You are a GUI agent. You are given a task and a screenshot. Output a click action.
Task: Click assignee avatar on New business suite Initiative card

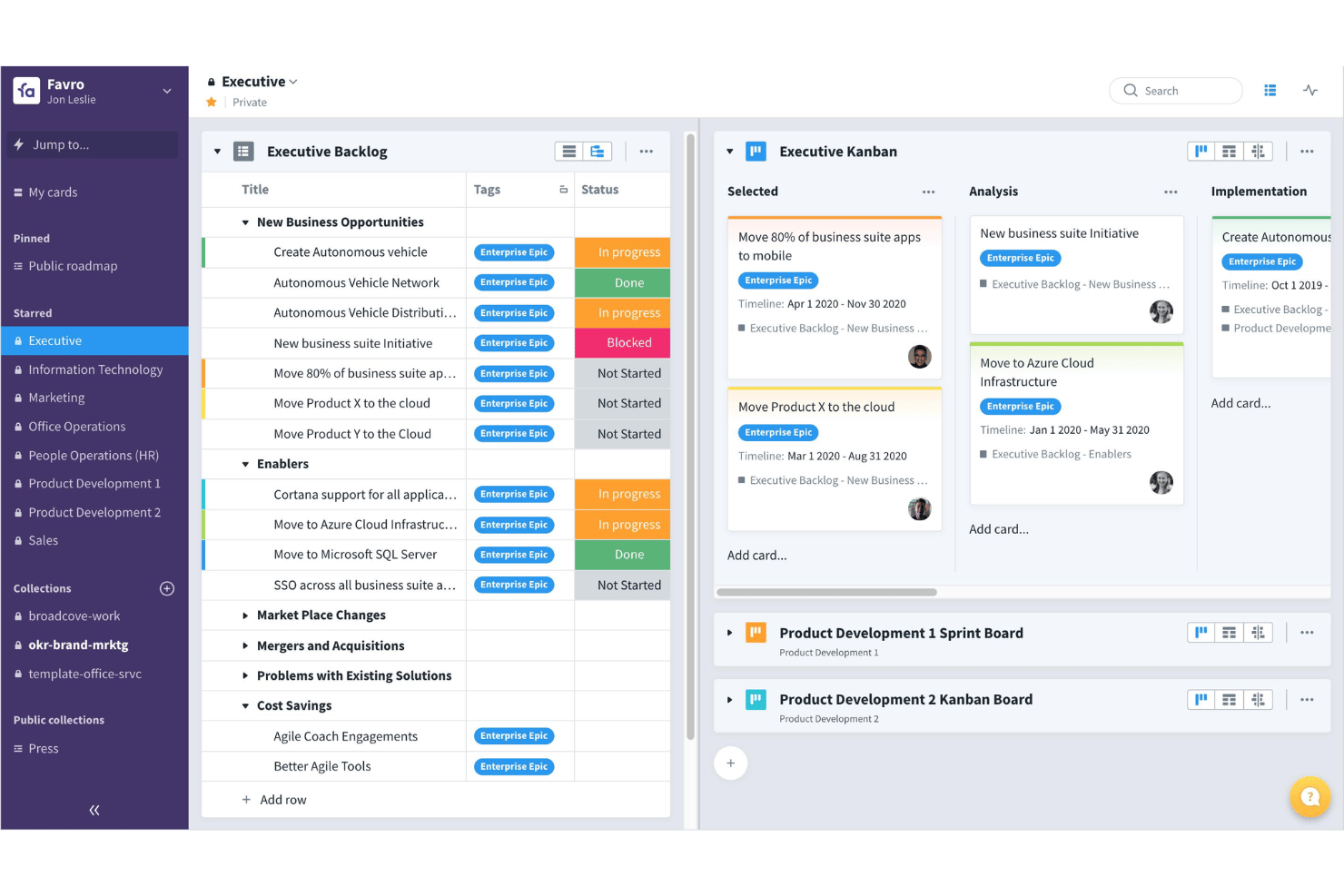tap(1161, 312)
